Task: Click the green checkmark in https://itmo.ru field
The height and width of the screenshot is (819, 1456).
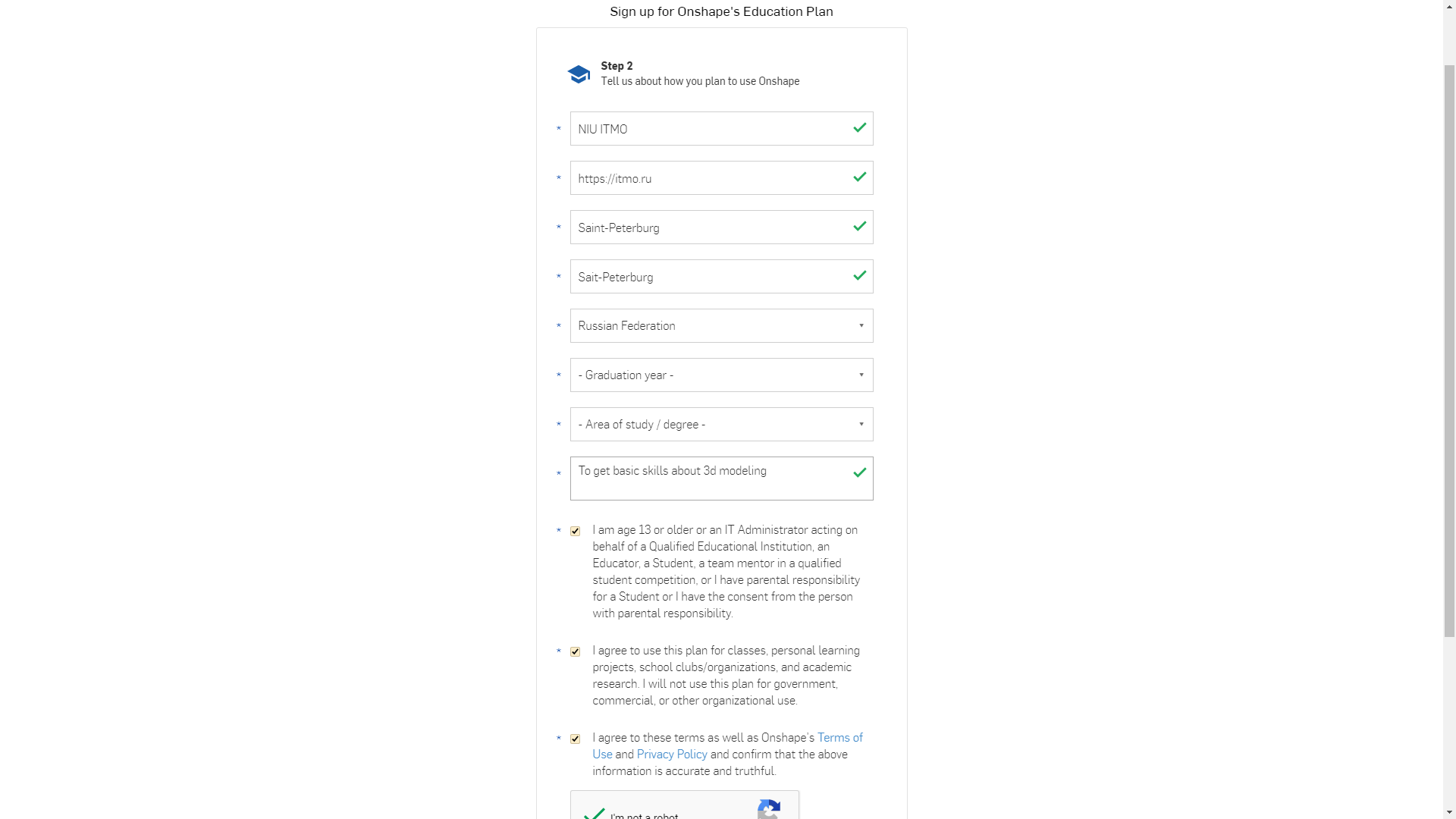Action: pos(859,177)
